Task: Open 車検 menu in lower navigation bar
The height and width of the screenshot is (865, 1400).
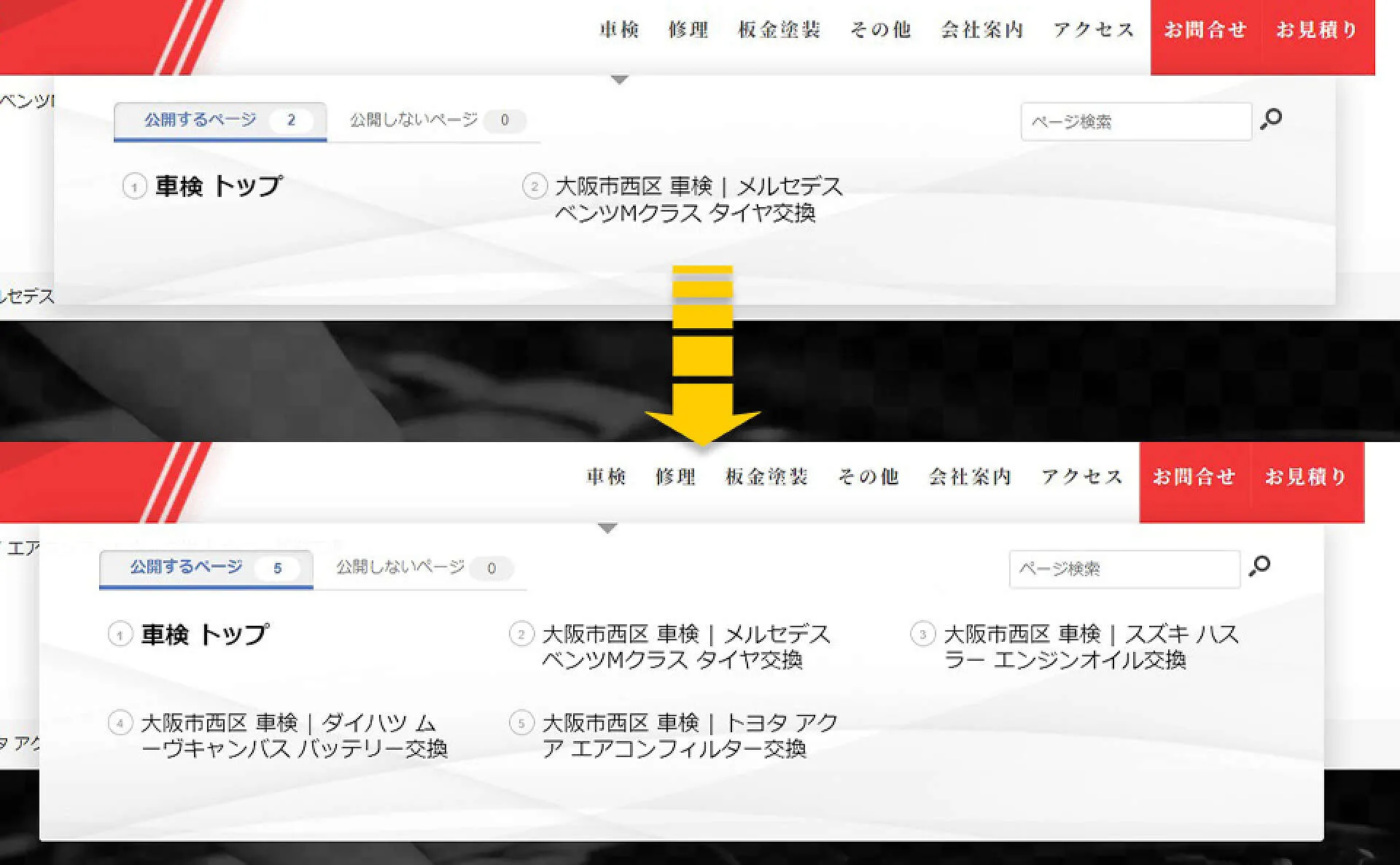Action: click(x=607, y=477)
